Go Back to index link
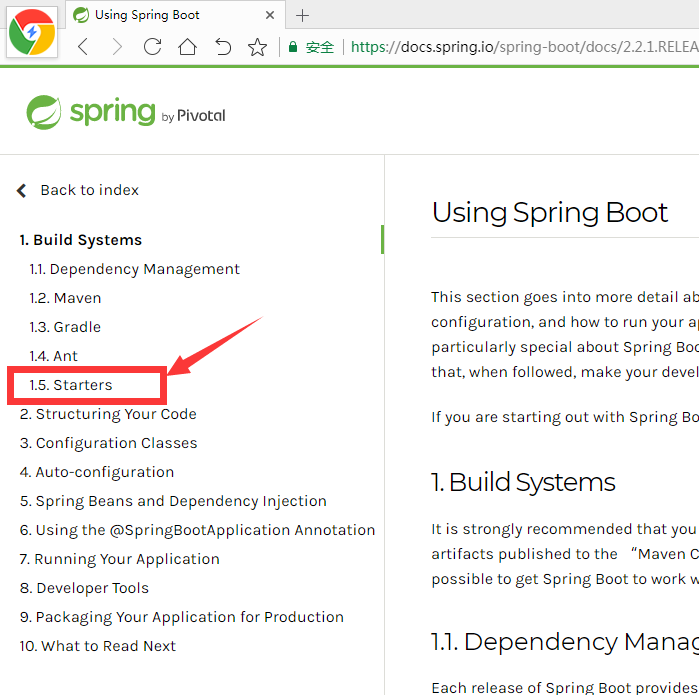699x695 pixels. (x=90, y=190)
